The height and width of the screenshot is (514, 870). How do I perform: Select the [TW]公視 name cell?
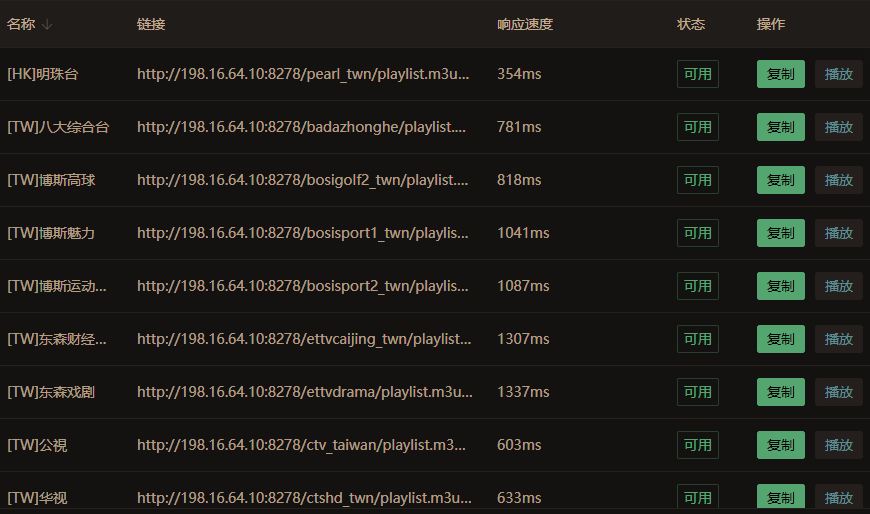tap(37, 445)
